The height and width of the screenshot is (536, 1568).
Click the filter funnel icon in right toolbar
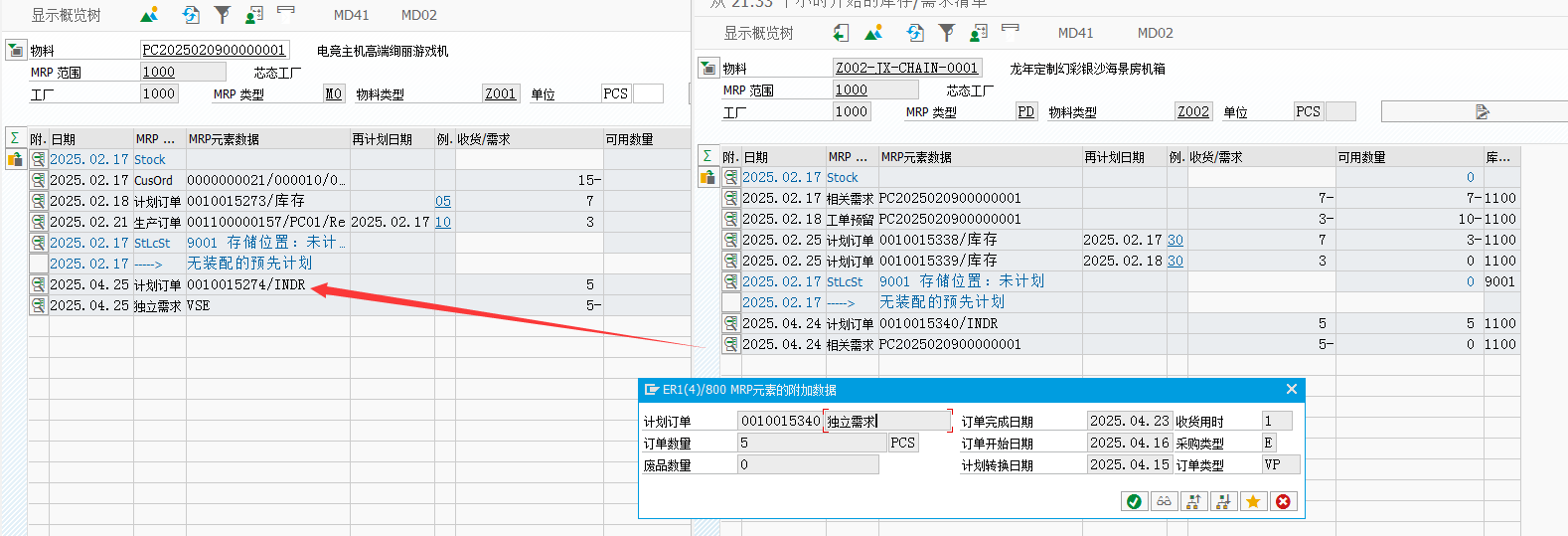point(947,33)
